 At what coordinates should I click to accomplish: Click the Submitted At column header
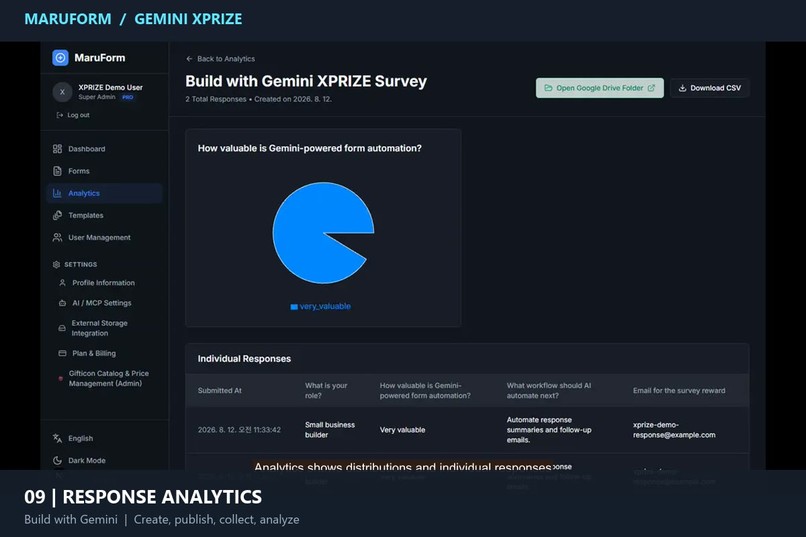[219, 391]
